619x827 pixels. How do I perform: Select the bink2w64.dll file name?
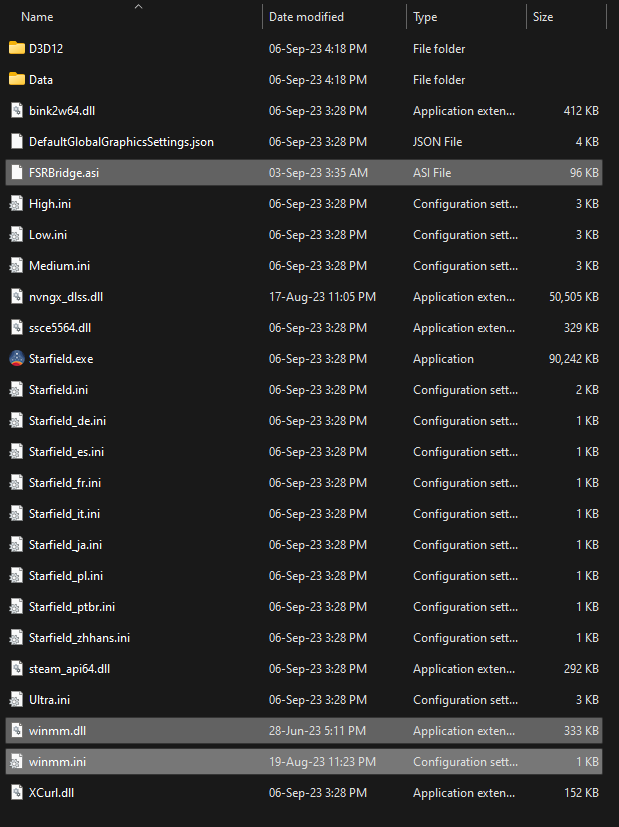coord(62,111)
